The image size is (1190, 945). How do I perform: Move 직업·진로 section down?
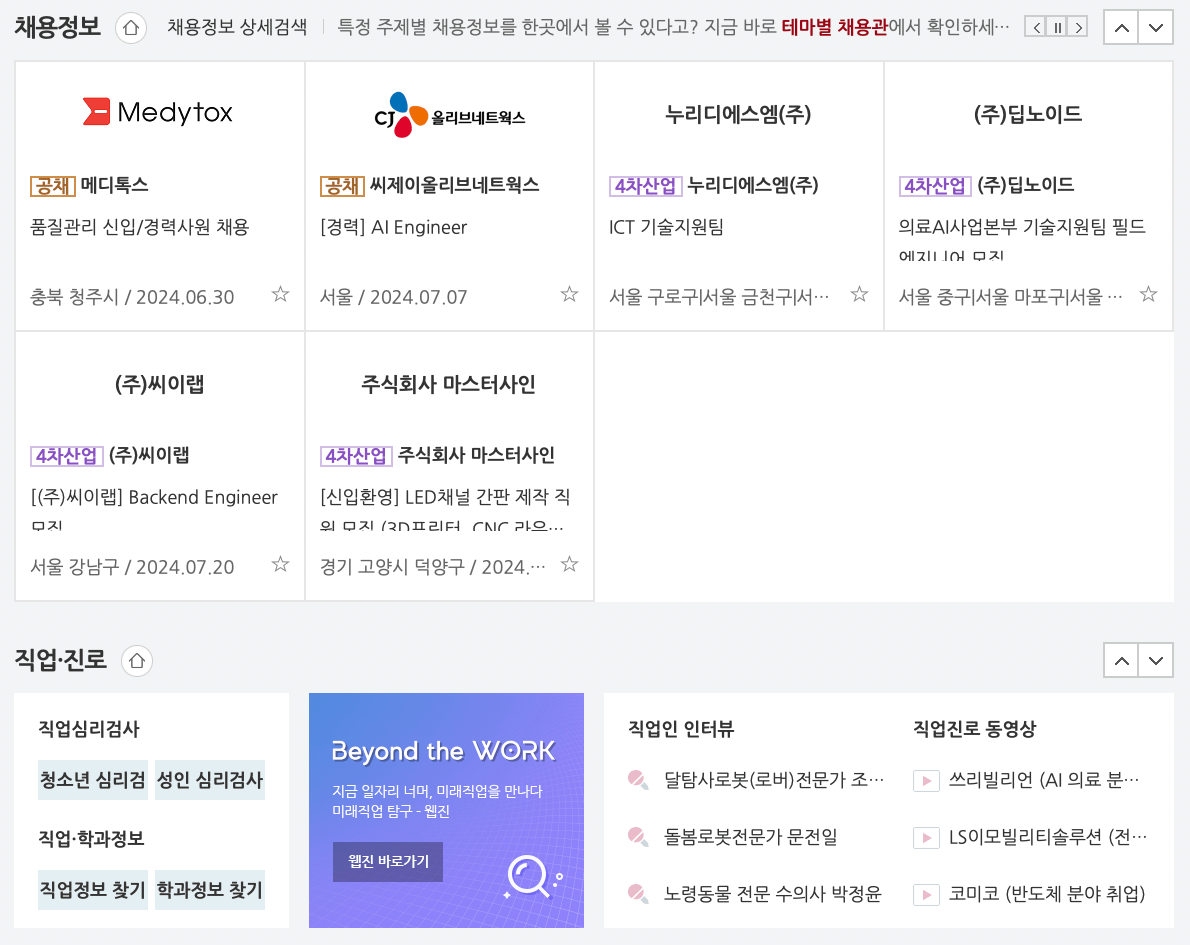pos(1156,660)
